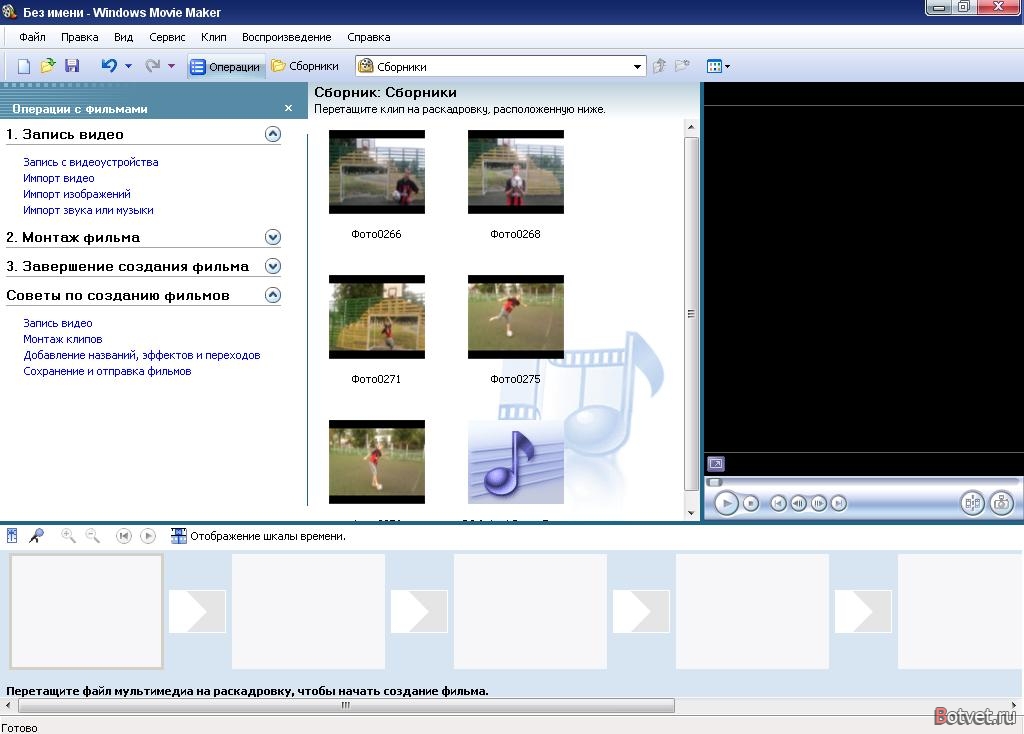Click the Импорт изображений link

[x=77, y=194]
